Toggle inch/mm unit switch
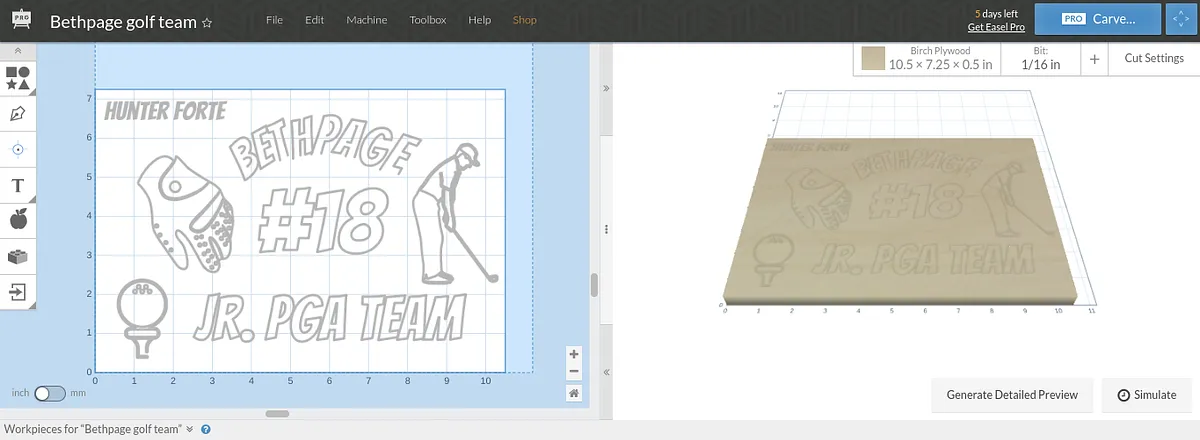The width and height of the screenshot is (1200, 440). (x=50, y=394)
